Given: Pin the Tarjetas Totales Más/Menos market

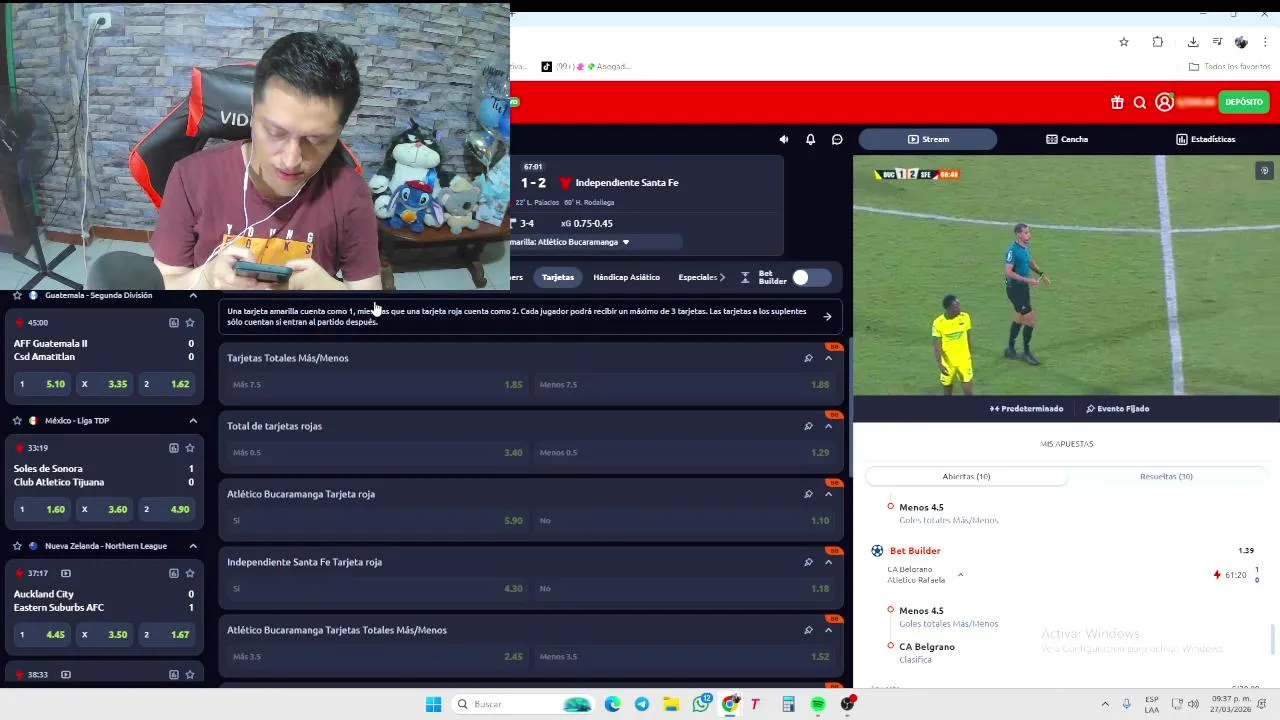Looking at the screenshot, I should click(808, 358).
